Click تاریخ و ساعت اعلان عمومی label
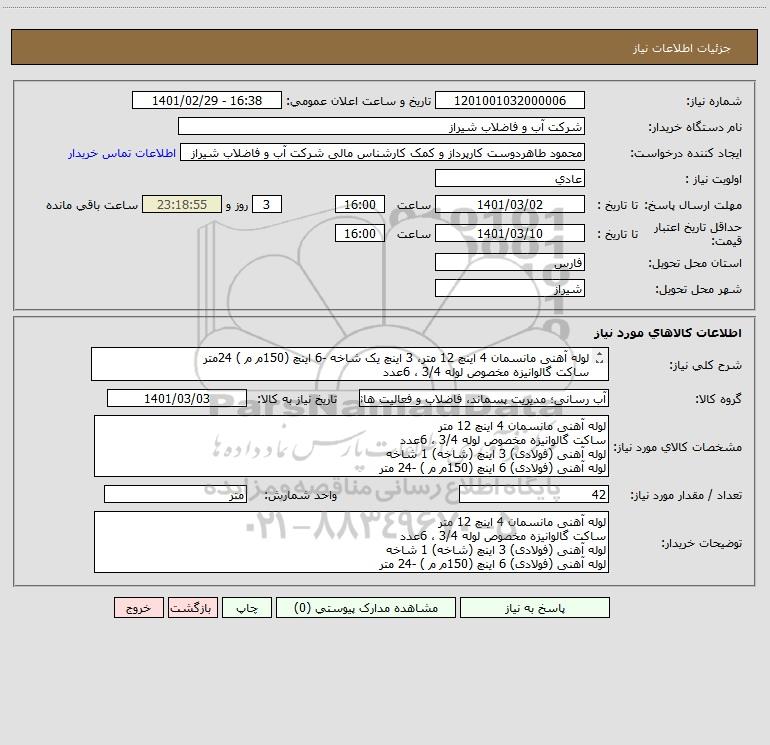Image resolution: width=770 pixels, height=745 pixels. point(359,102)
